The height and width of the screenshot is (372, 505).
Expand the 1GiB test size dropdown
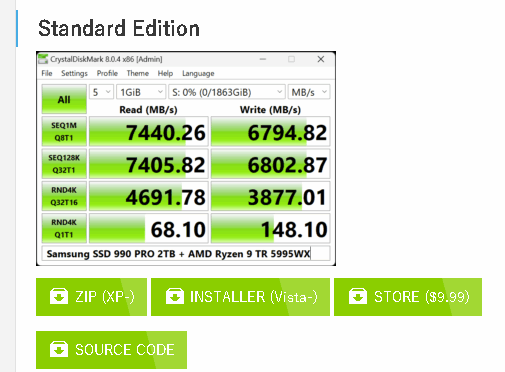tap(141, 92)
